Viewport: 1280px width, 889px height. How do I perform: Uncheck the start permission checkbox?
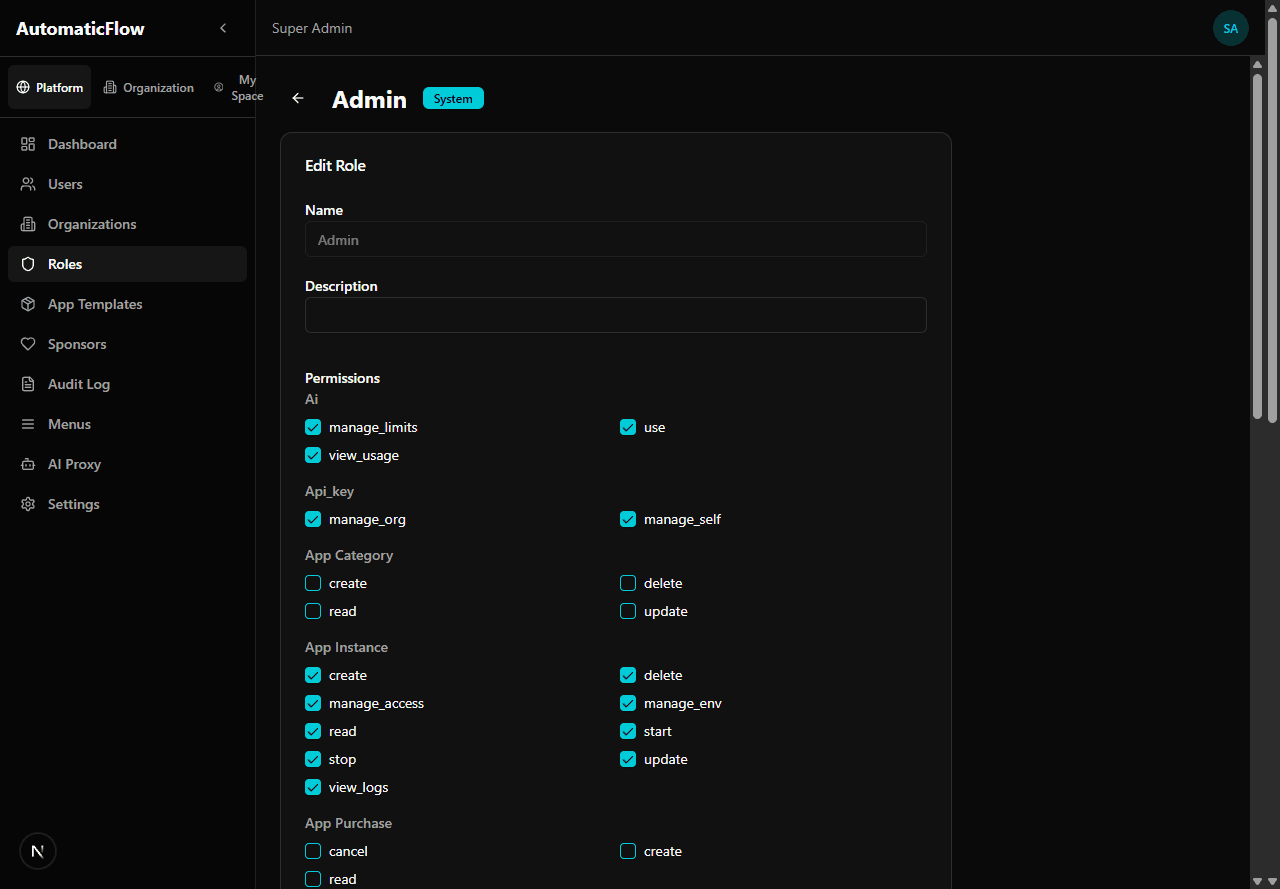pyautogui.click(x=628, y=731)
